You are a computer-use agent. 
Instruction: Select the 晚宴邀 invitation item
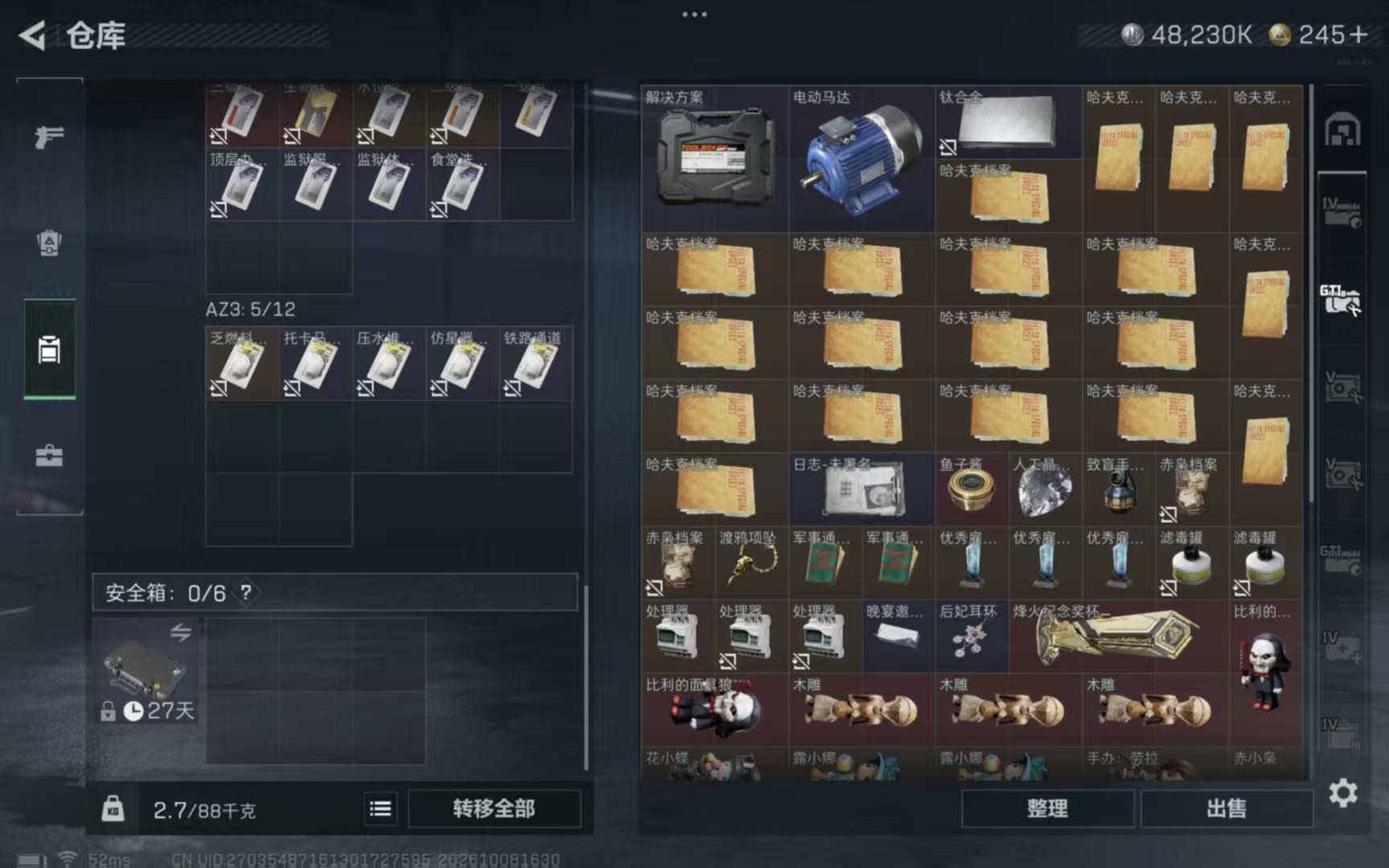899,636
